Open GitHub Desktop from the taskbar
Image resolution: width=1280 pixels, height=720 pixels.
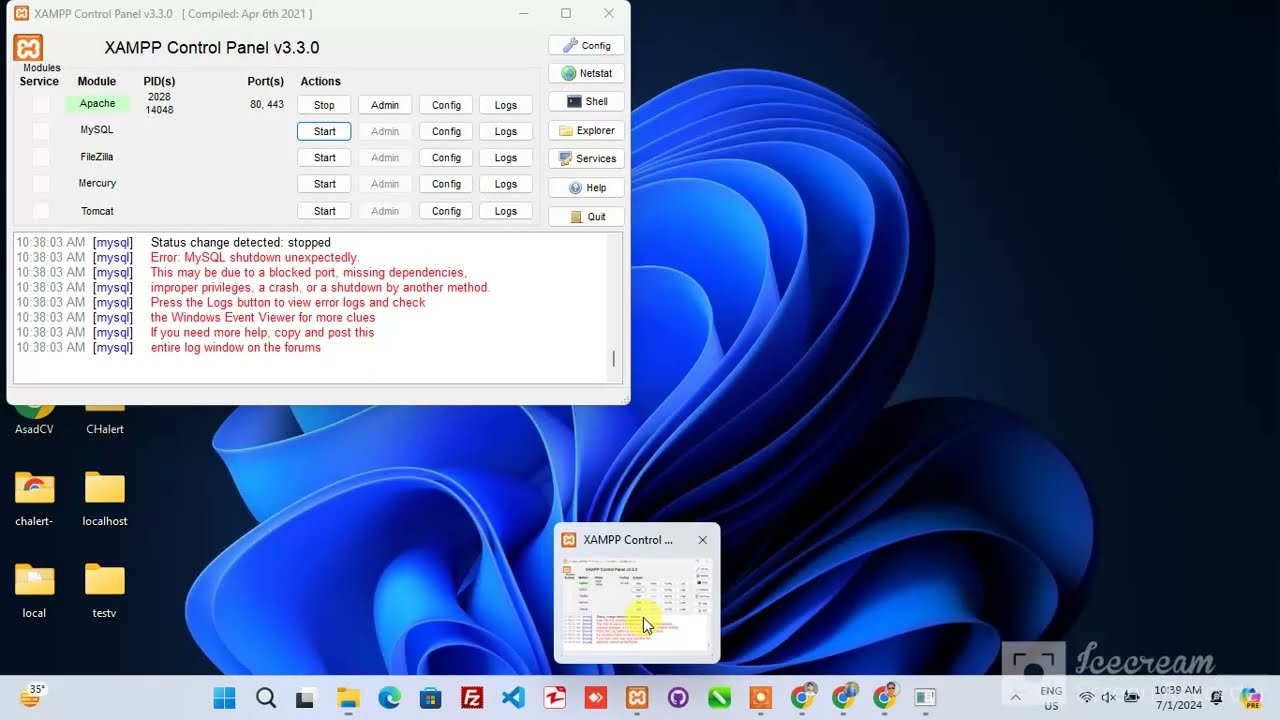click(x=678, y=697)
